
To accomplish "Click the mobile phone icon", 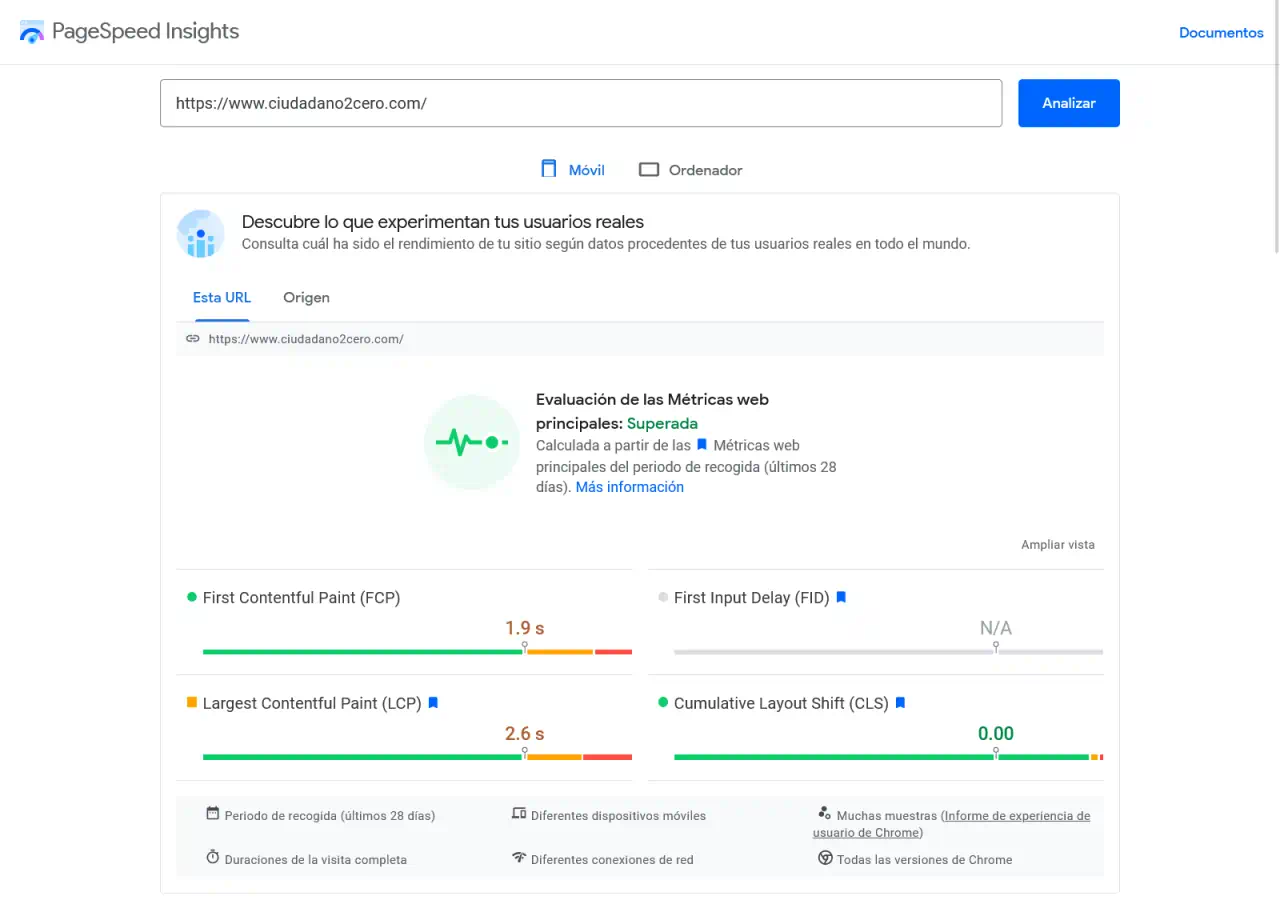I will click(548, 169).
